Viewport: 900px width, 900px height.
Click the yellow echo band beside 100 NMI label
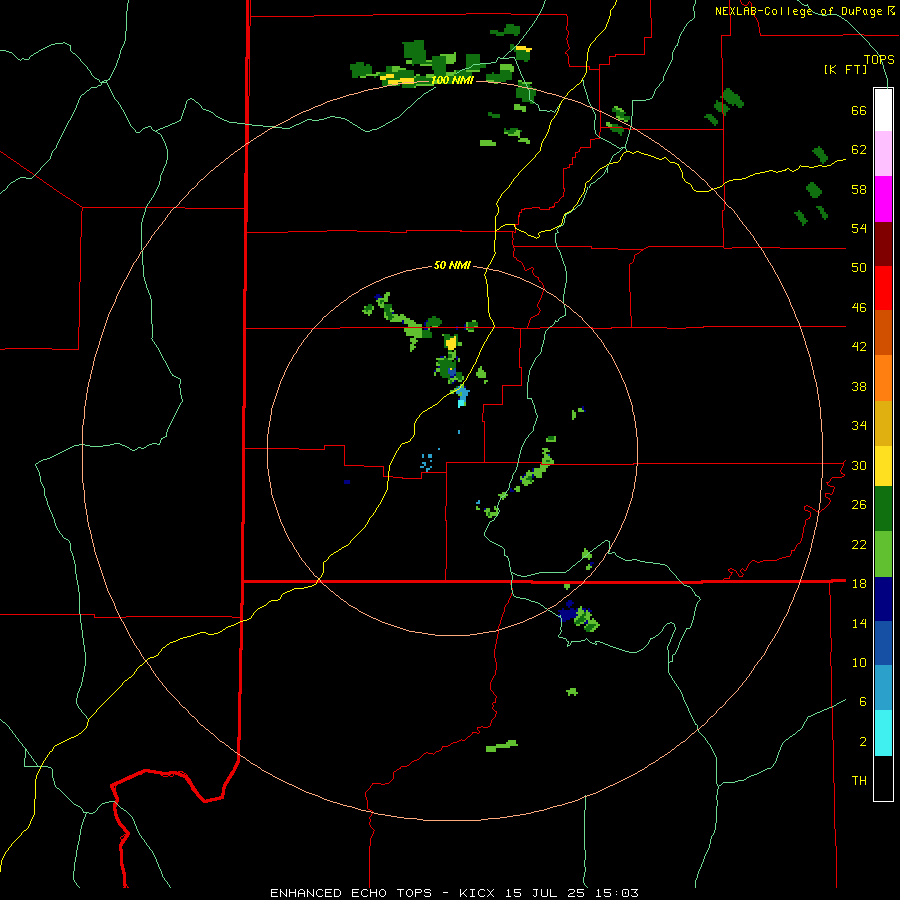tap(399, 80)
